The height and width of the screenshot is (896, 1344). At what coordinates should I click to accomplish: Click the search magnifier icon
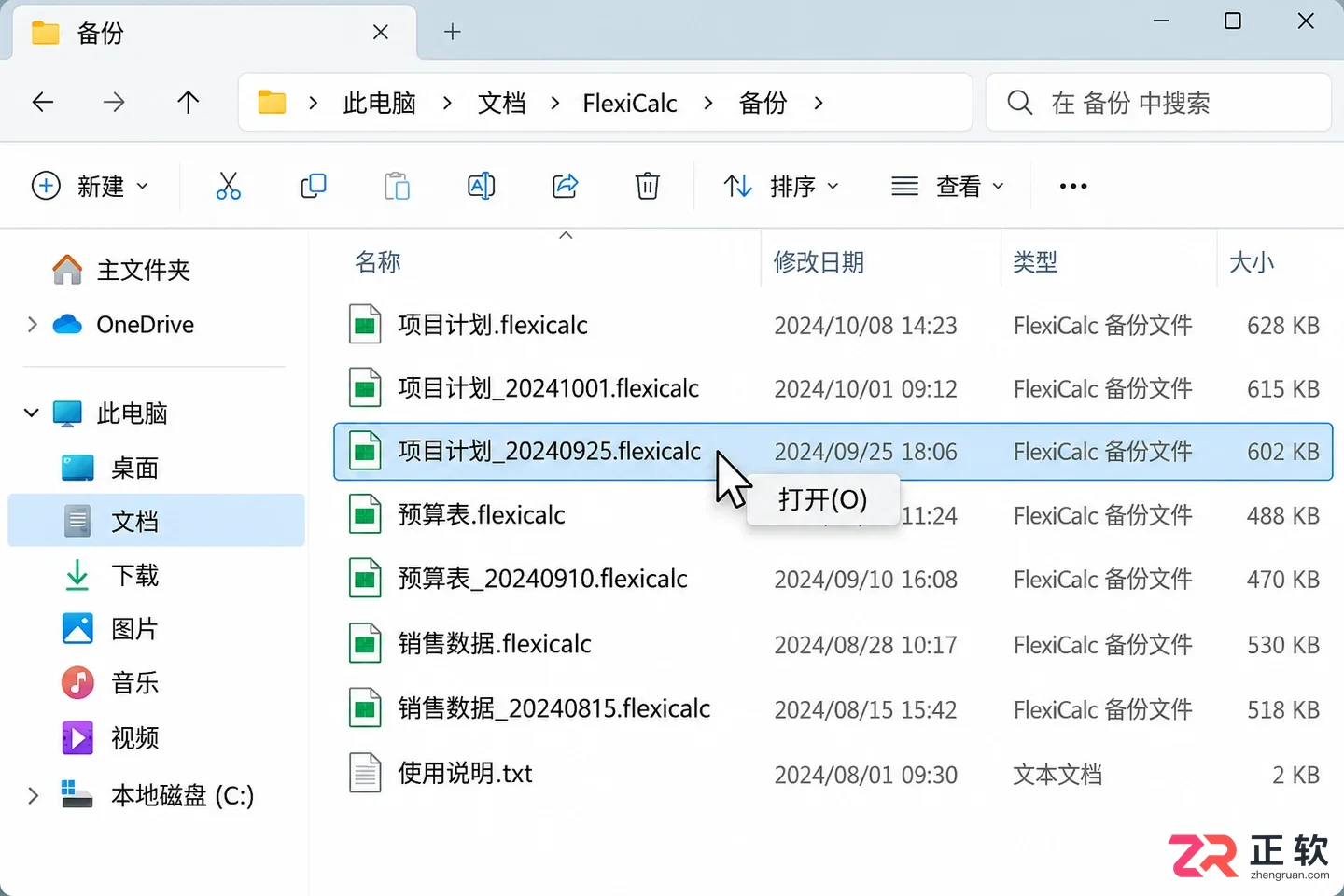(x=1020, y=102)
